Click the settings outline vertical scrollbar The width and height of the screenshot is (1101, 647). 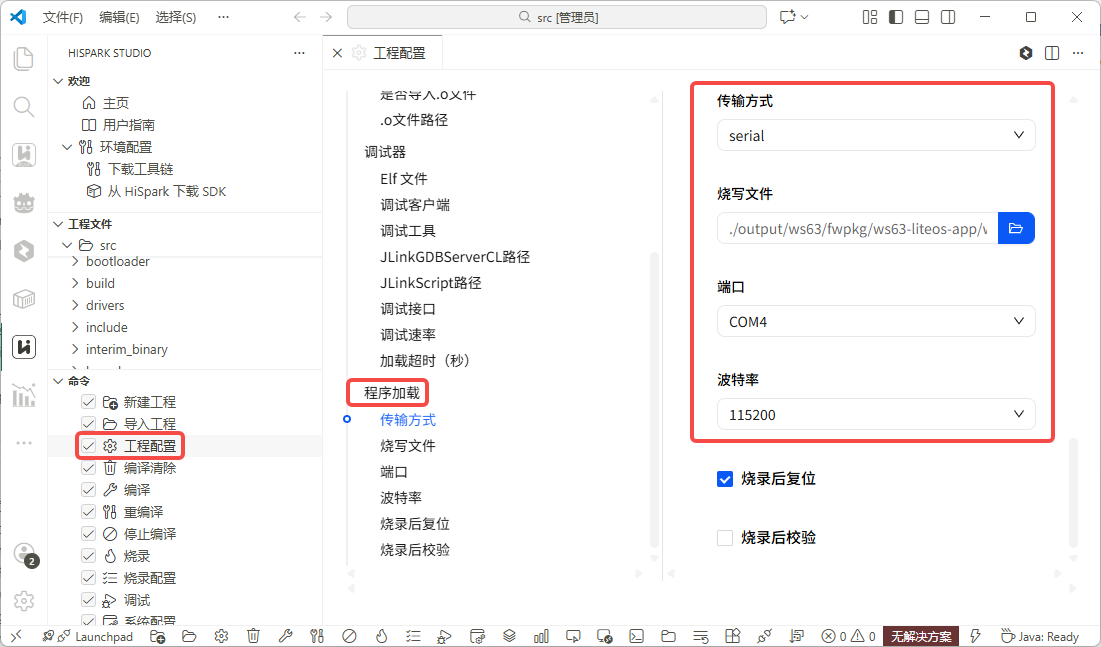[x=654, y=399]
